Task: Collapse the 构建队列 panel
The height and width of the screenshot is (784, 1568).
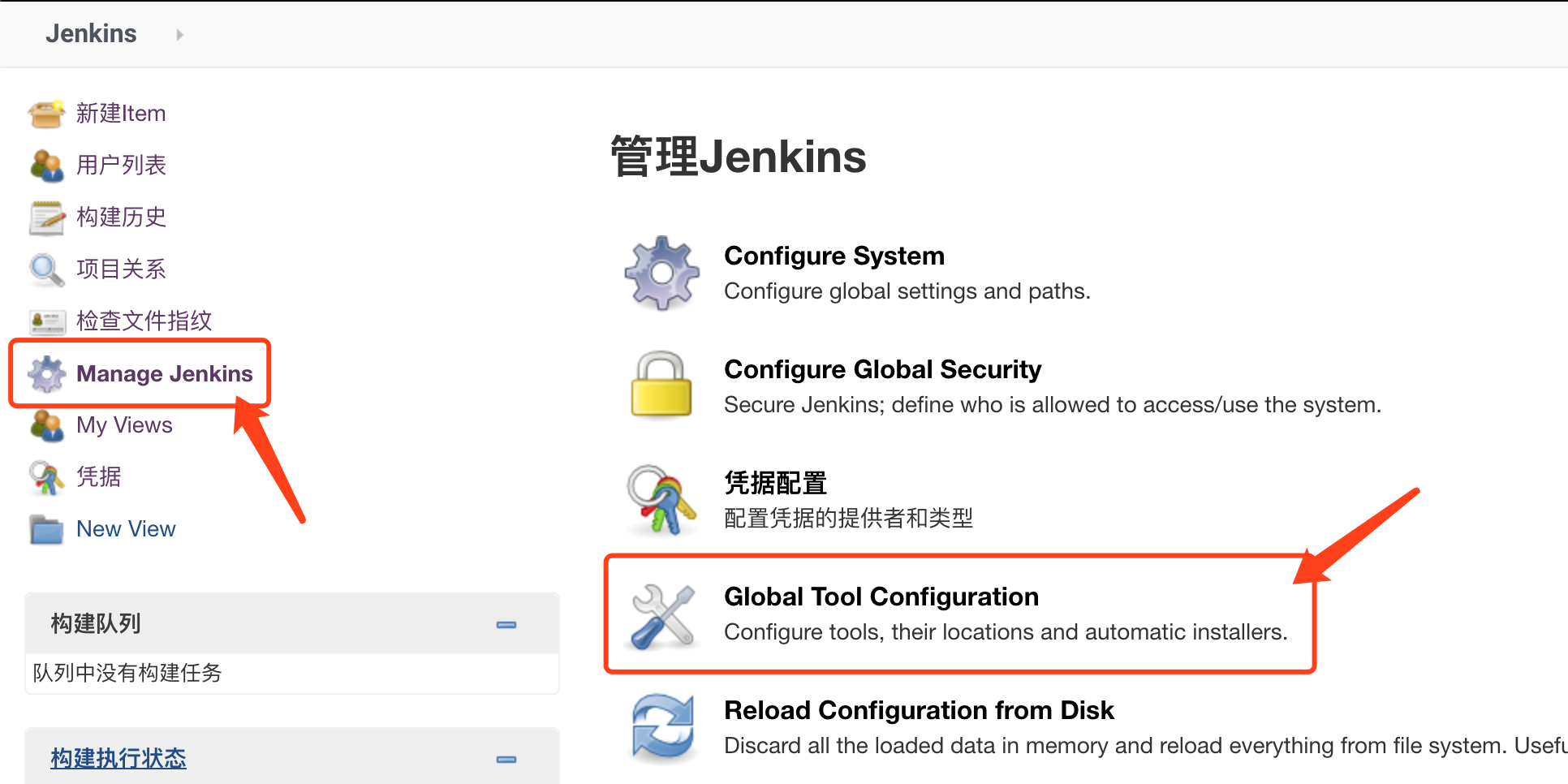Action: (x=506, y=624)
